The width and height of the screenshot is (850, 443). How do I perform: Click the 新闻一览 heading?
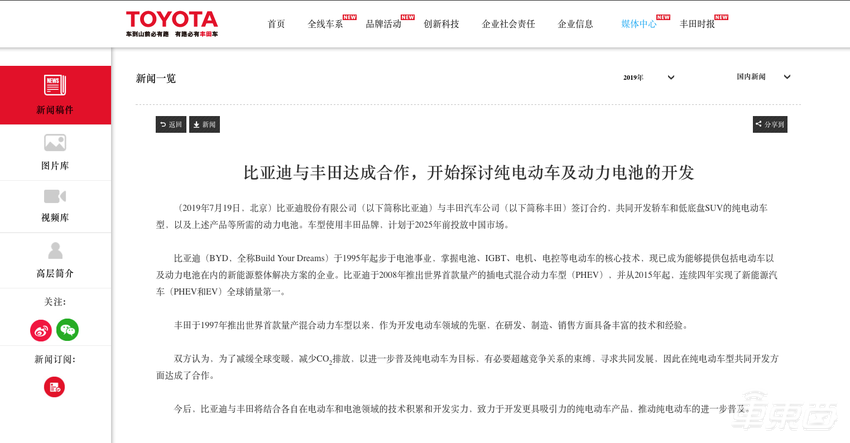point(156,79)
